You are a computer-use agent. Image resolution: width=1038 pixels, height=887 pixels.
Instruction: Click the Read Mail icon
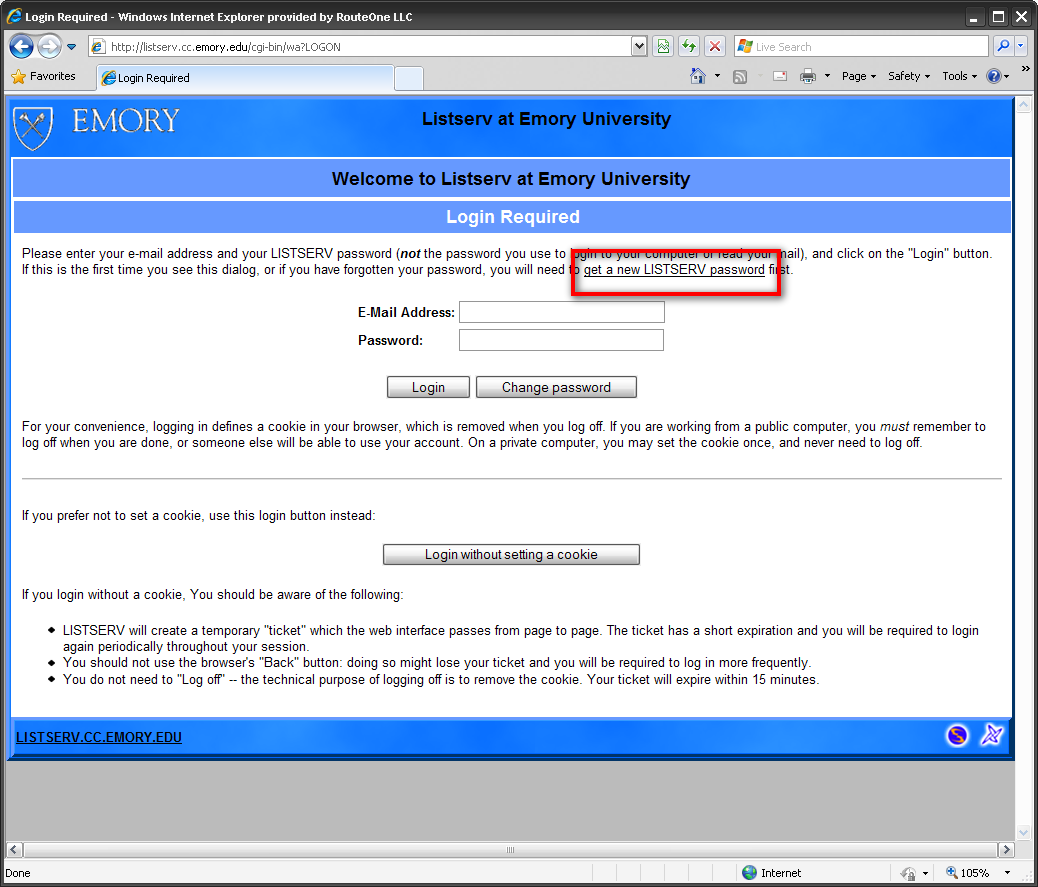[x=780, y=76]
